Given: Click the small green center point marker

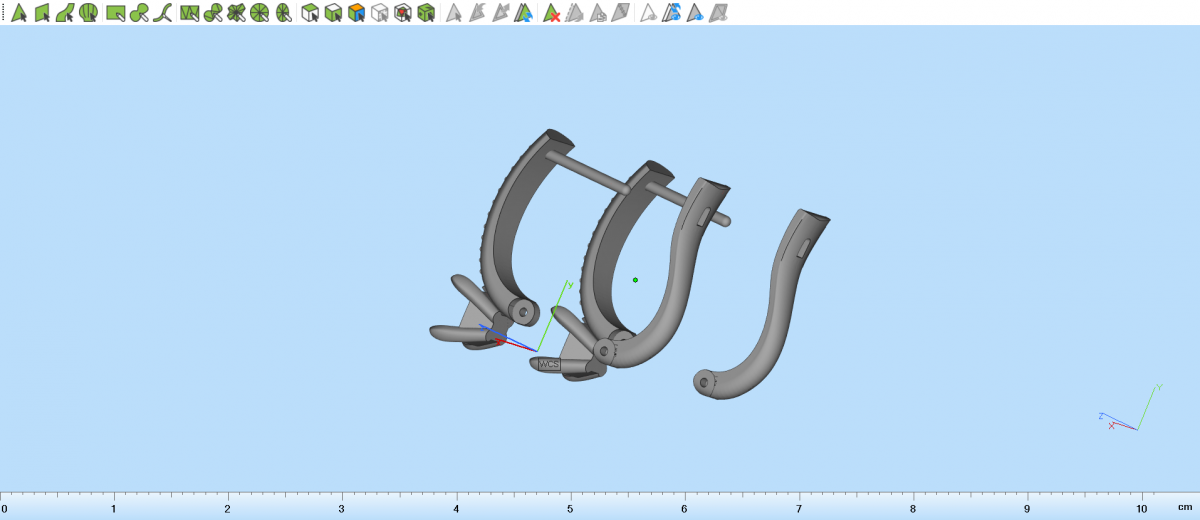Looking at the screenshot, I should pos(635,280).
